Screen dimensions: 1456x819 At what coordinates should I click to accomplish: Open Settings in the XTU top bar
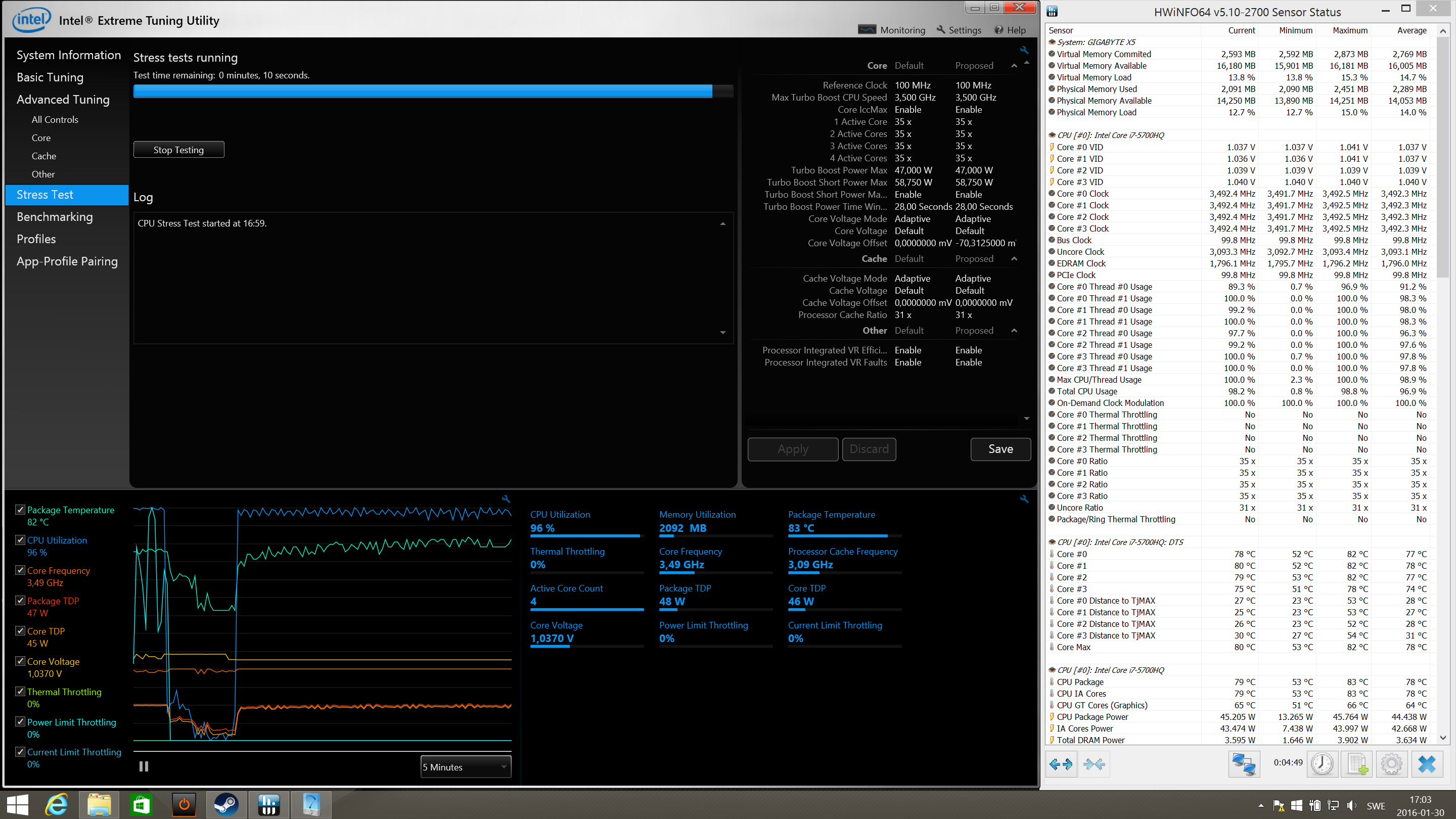tap(959, 30)
